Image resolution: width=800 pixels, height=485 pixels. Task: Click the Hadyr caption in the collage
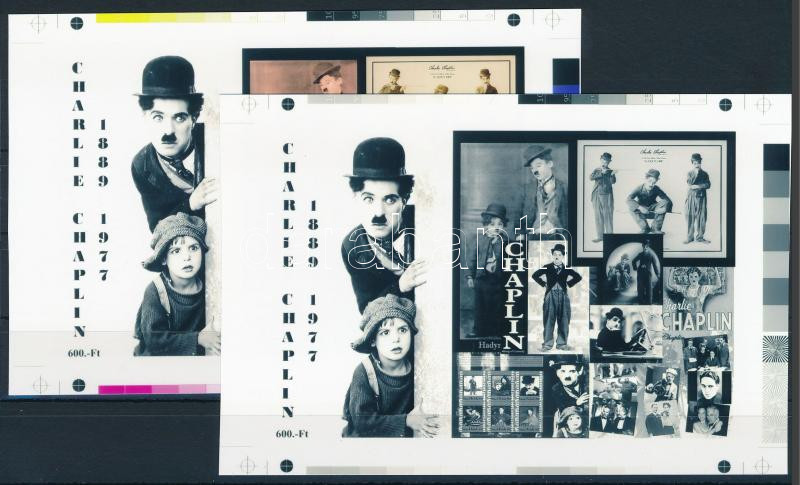[490, 345]
